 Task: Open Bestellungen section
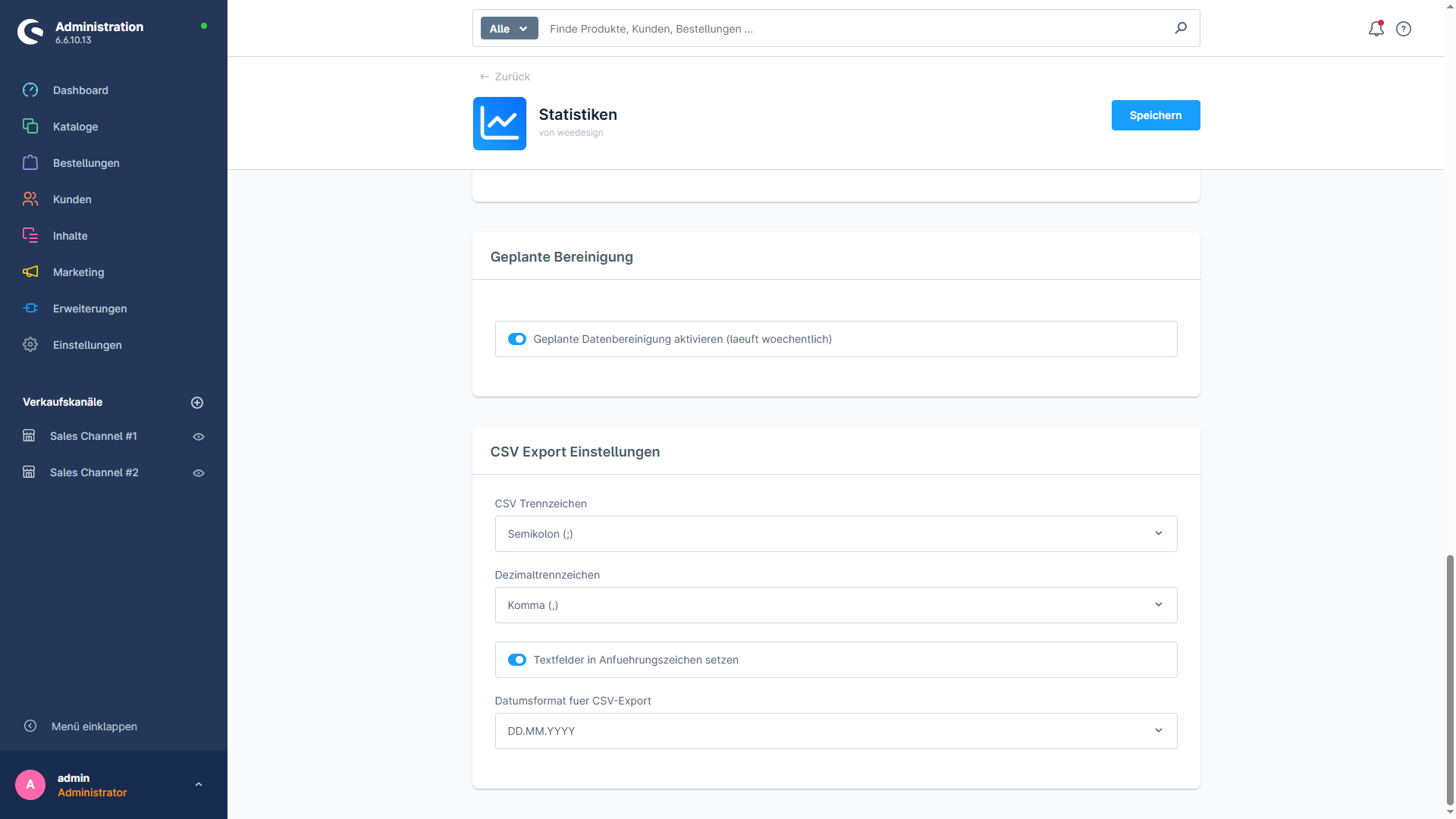86,163
